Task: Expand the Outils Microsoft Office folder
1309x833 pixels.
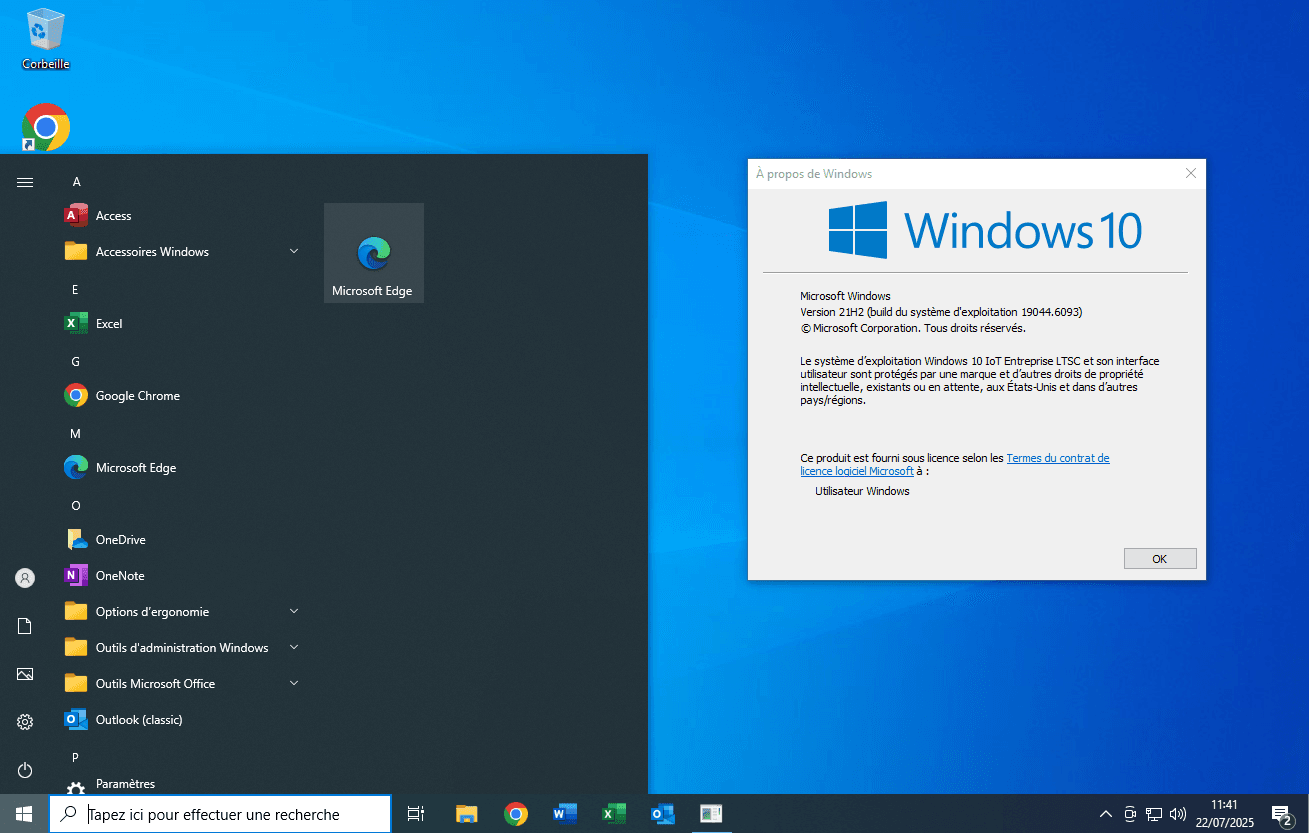Action: point(183,684)
